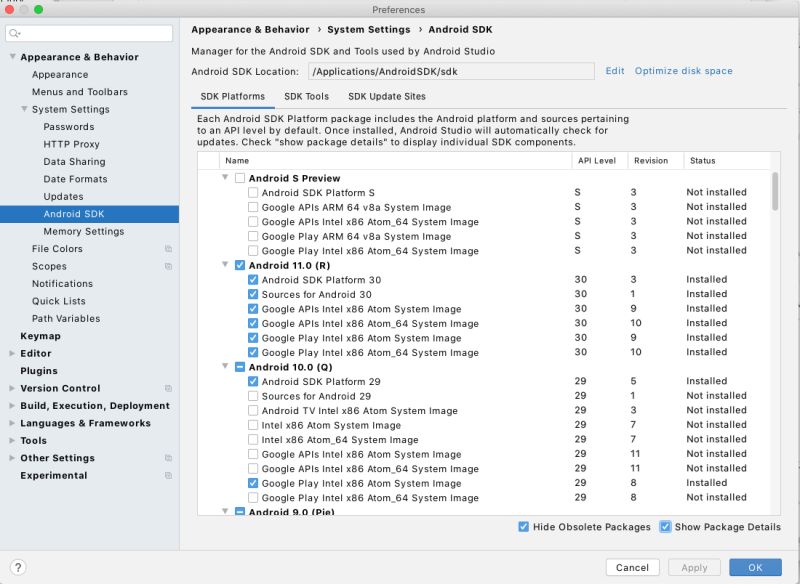
Task: Click System Settings in the breadcrumb
Action: pos(368,30)
